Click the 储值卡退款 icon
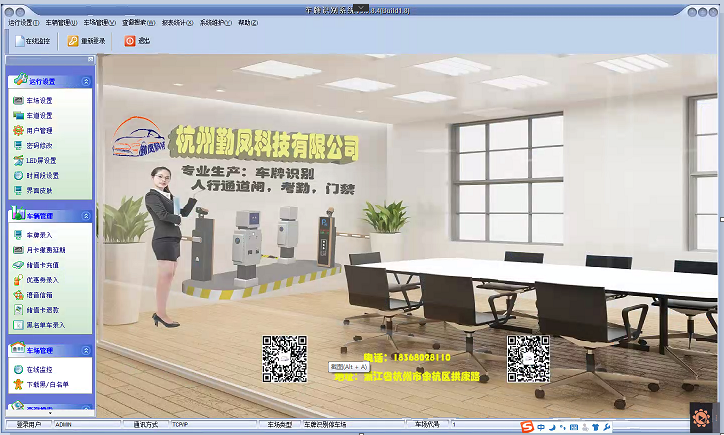 click(x=18, y=310)
